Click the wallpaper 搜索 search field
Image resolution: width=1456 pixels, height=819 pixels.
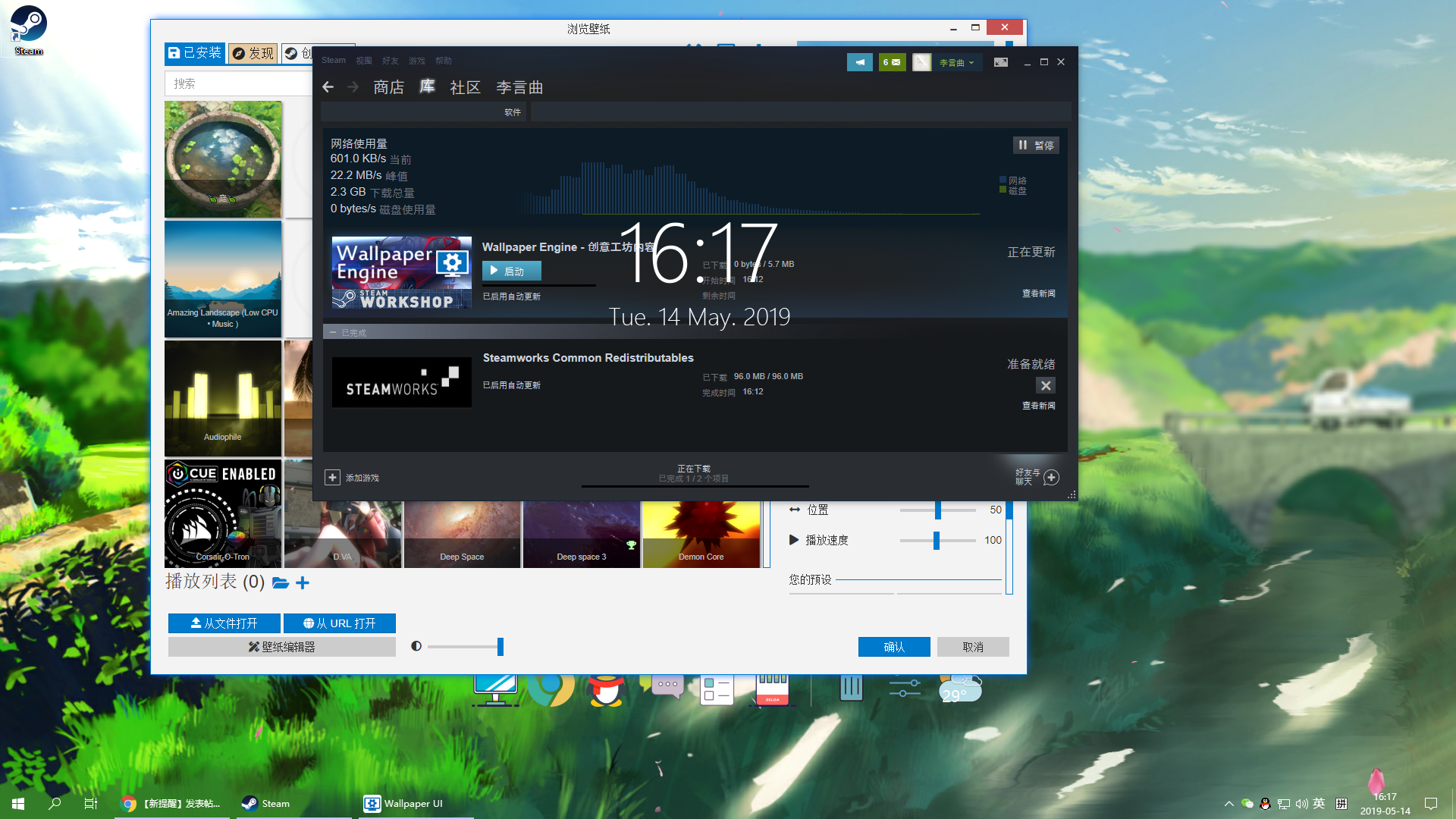pyautogui.click(x=238, y=83)
